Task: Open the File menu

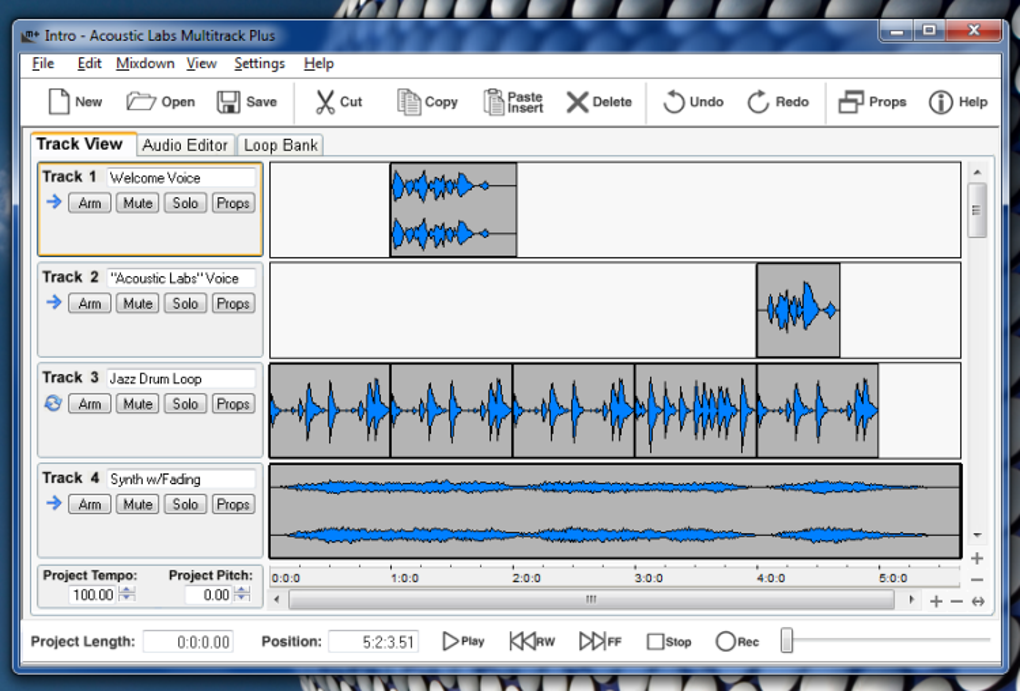Action: [x=43, y=64]
